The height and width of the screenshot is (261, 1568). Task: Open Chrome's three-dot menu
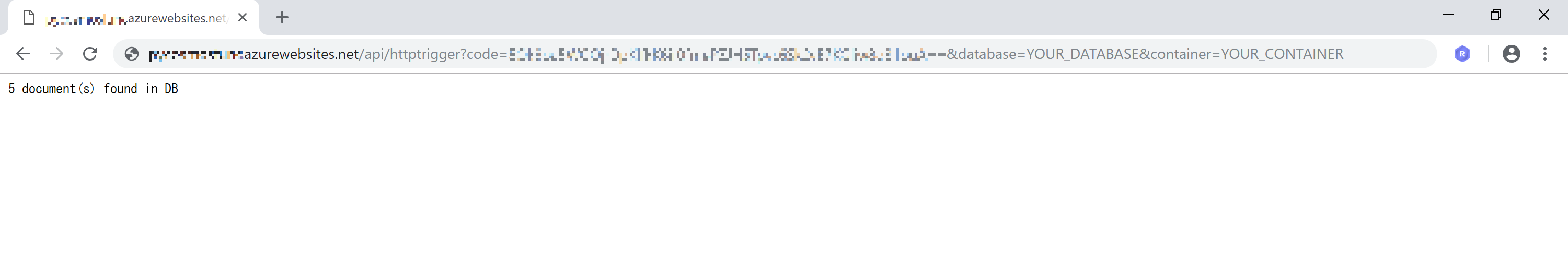click(x=1545, y=54)
